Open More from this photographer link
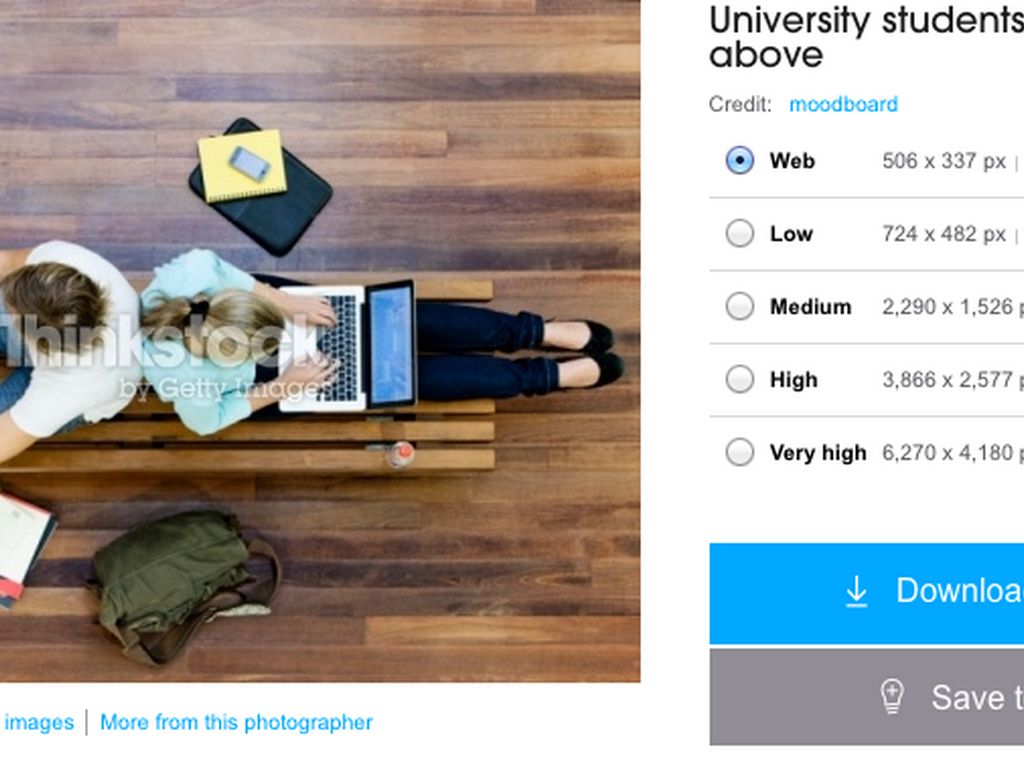 [236, 722]
